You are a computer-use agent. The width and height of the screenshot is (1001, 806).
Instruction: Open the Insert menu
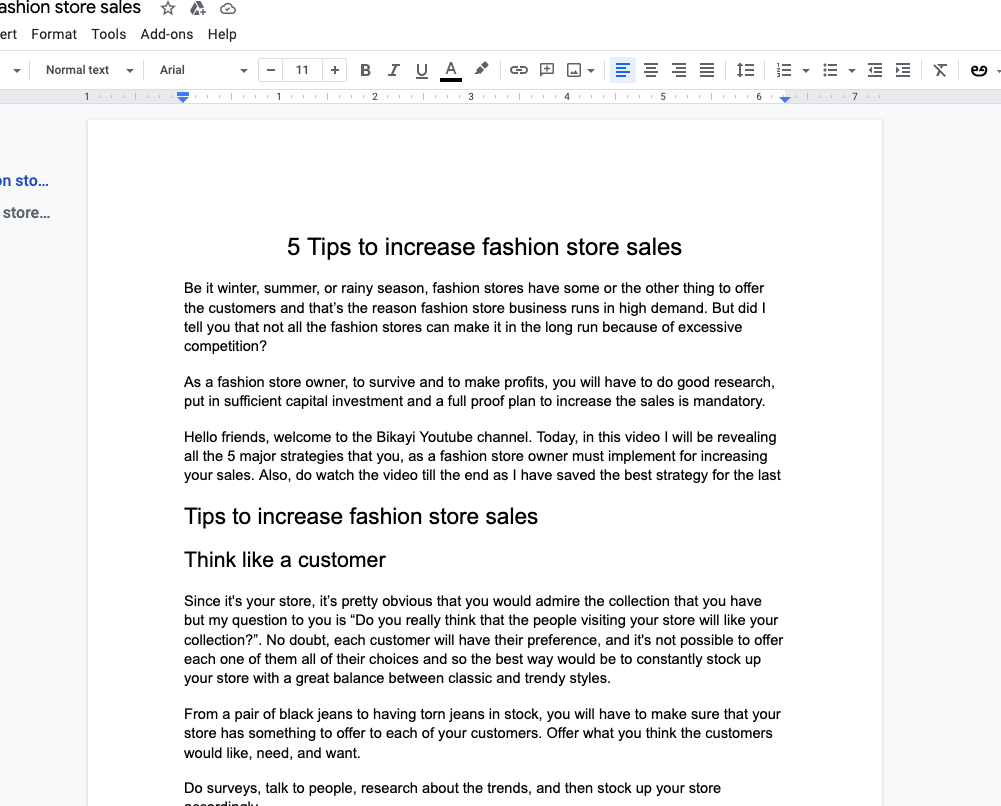pyautogui.click(x=8, y=34)
